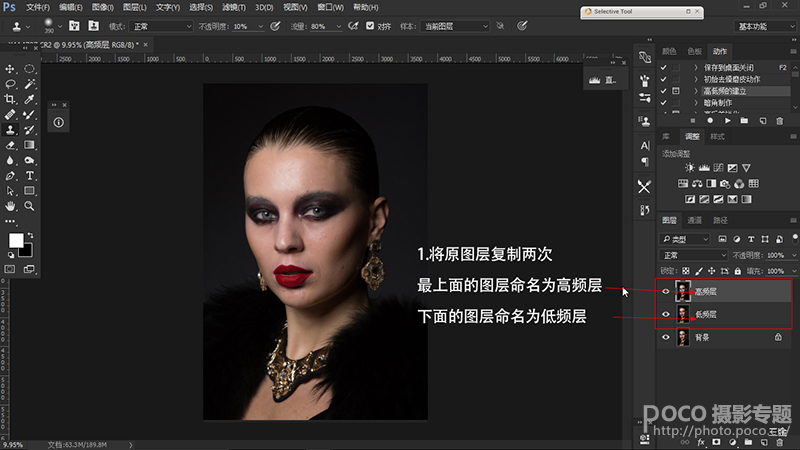Toggle visibility of the 背景 layer
This screenshot has height=450, width=800.
668,338
